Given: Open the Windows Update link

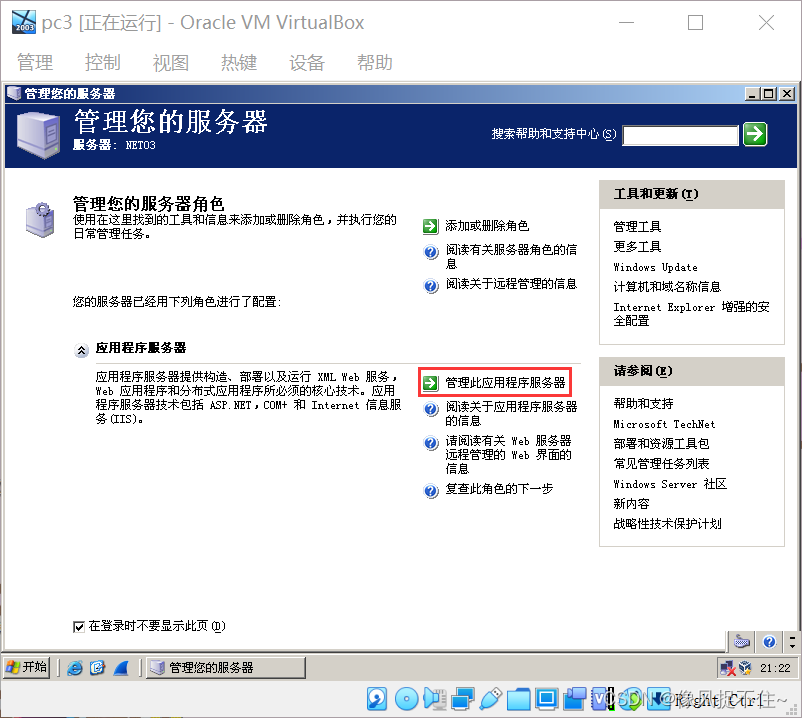Looking at the screenshot, I should pyautogui.click(x=655, y=267).
